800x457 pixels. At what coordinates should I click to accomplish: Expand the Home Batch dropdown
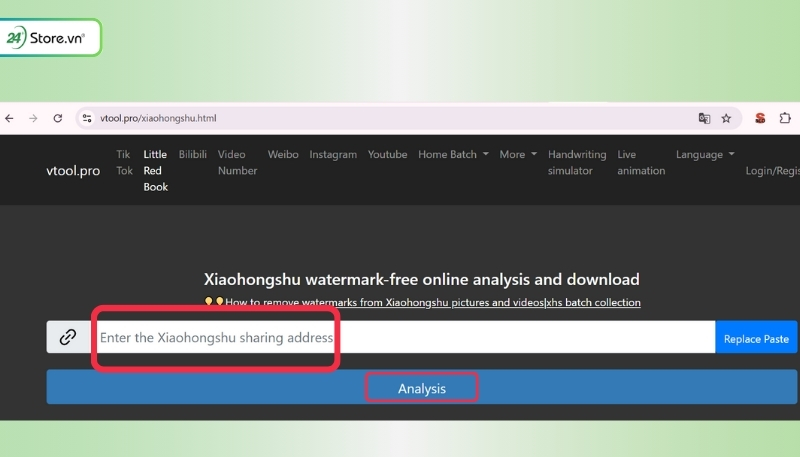tap(453, 154)
